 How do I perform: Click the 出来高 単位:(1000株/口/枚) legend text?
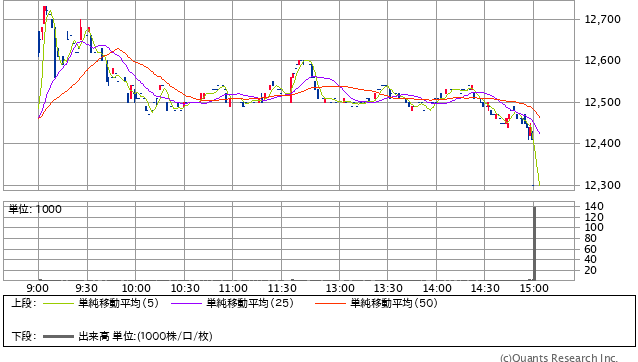(145, 336)
